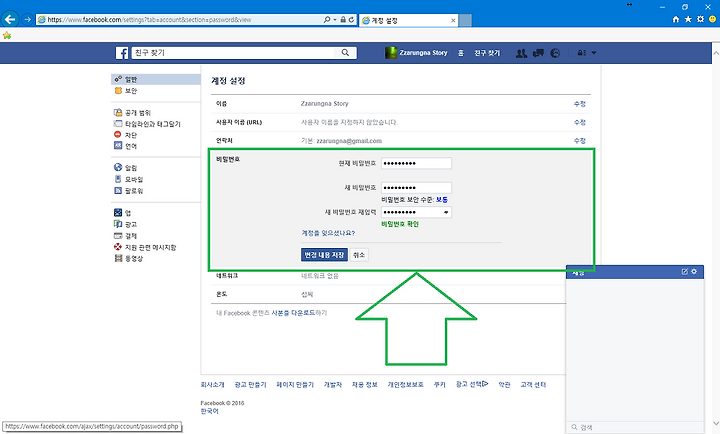
Task: Open new message icon in chat panel
Action: 685,272
